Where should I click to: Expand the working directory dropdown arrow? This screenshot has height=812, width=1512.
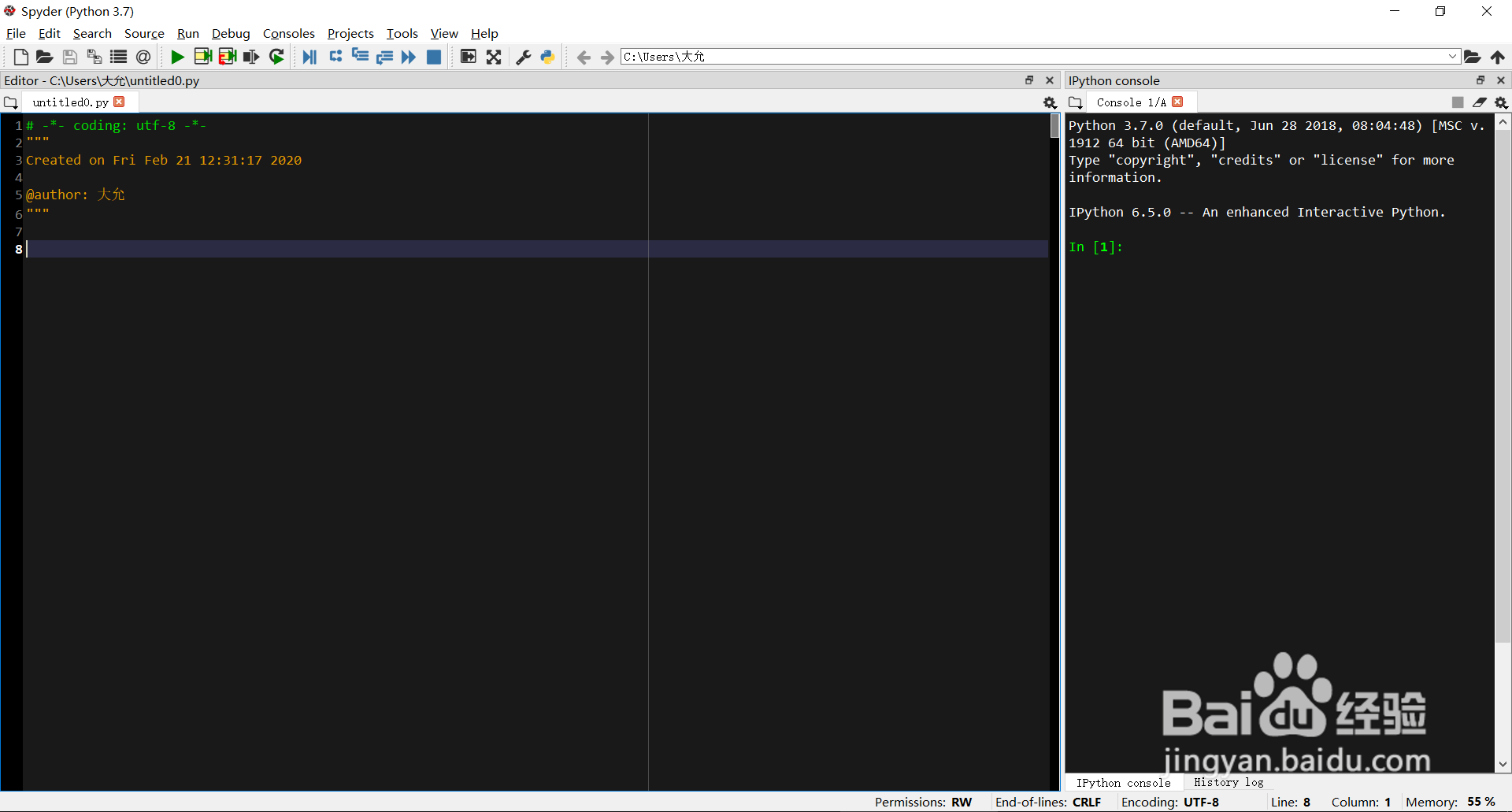tap(1452, 57)
